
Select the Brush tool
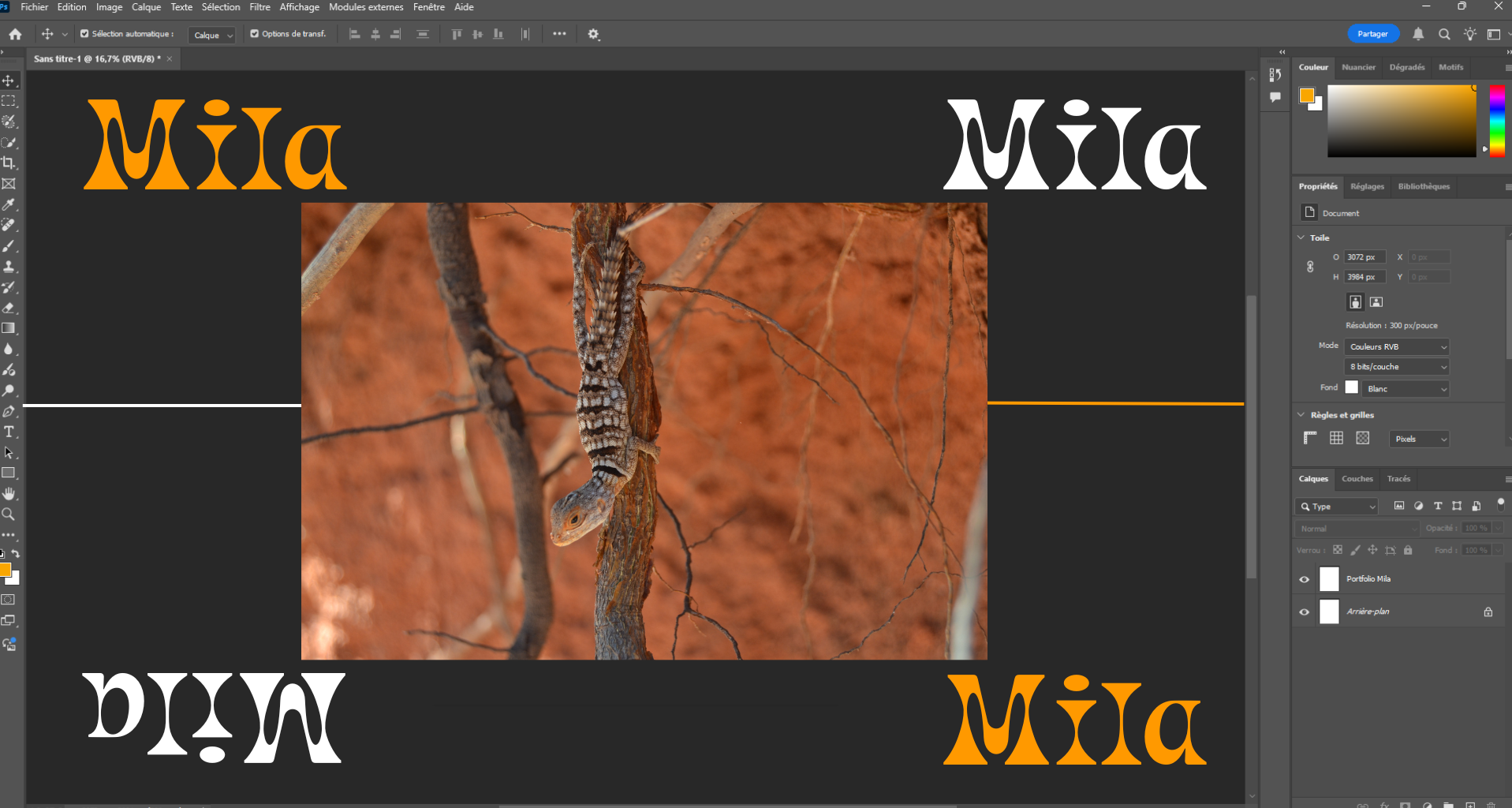coord(9,246)
